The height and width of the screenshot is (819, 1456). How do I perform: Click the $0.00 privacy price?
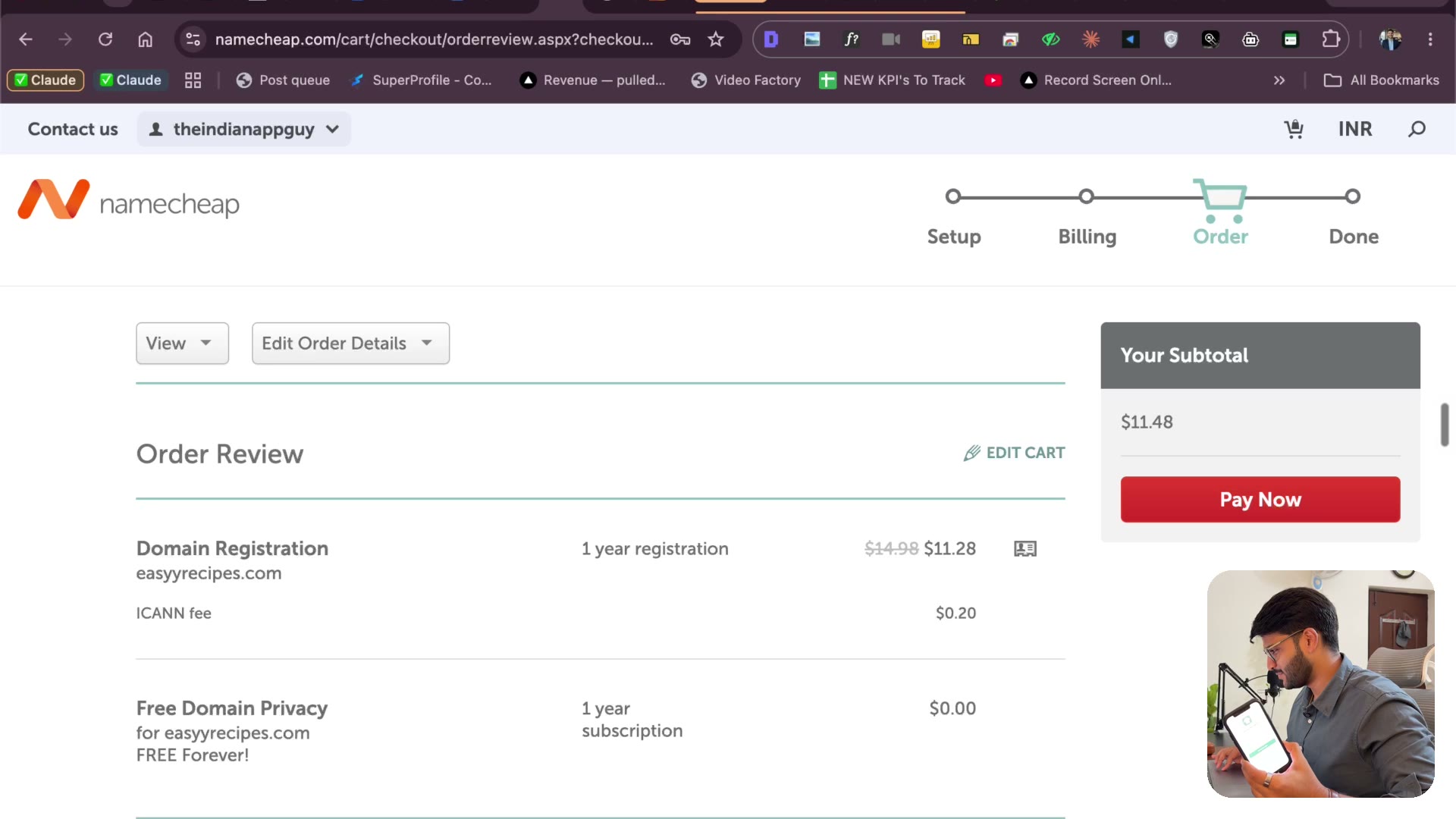(x=952, y=708)
